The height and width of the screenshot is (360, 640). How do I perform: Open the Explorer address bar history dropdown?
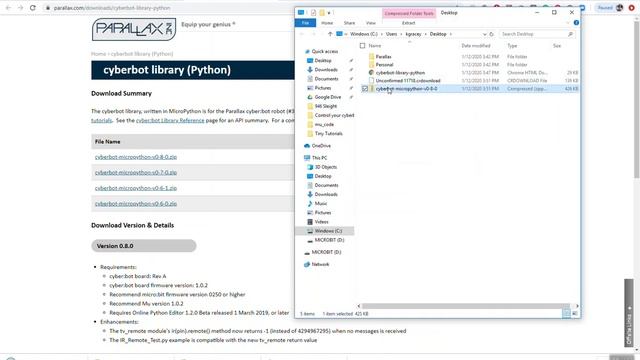click(484, 34)
